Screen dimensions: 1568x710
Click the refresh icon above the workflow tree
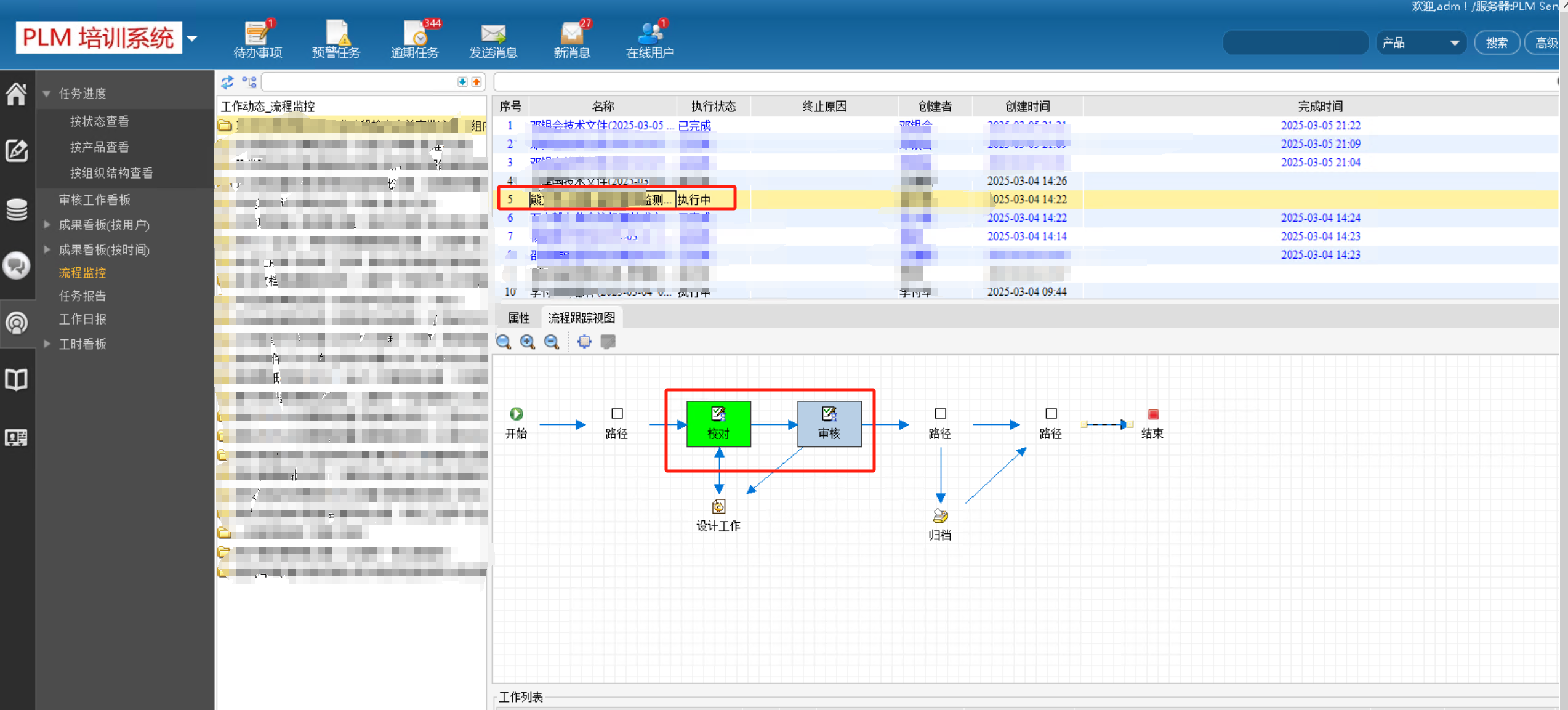tap(228, 82)
